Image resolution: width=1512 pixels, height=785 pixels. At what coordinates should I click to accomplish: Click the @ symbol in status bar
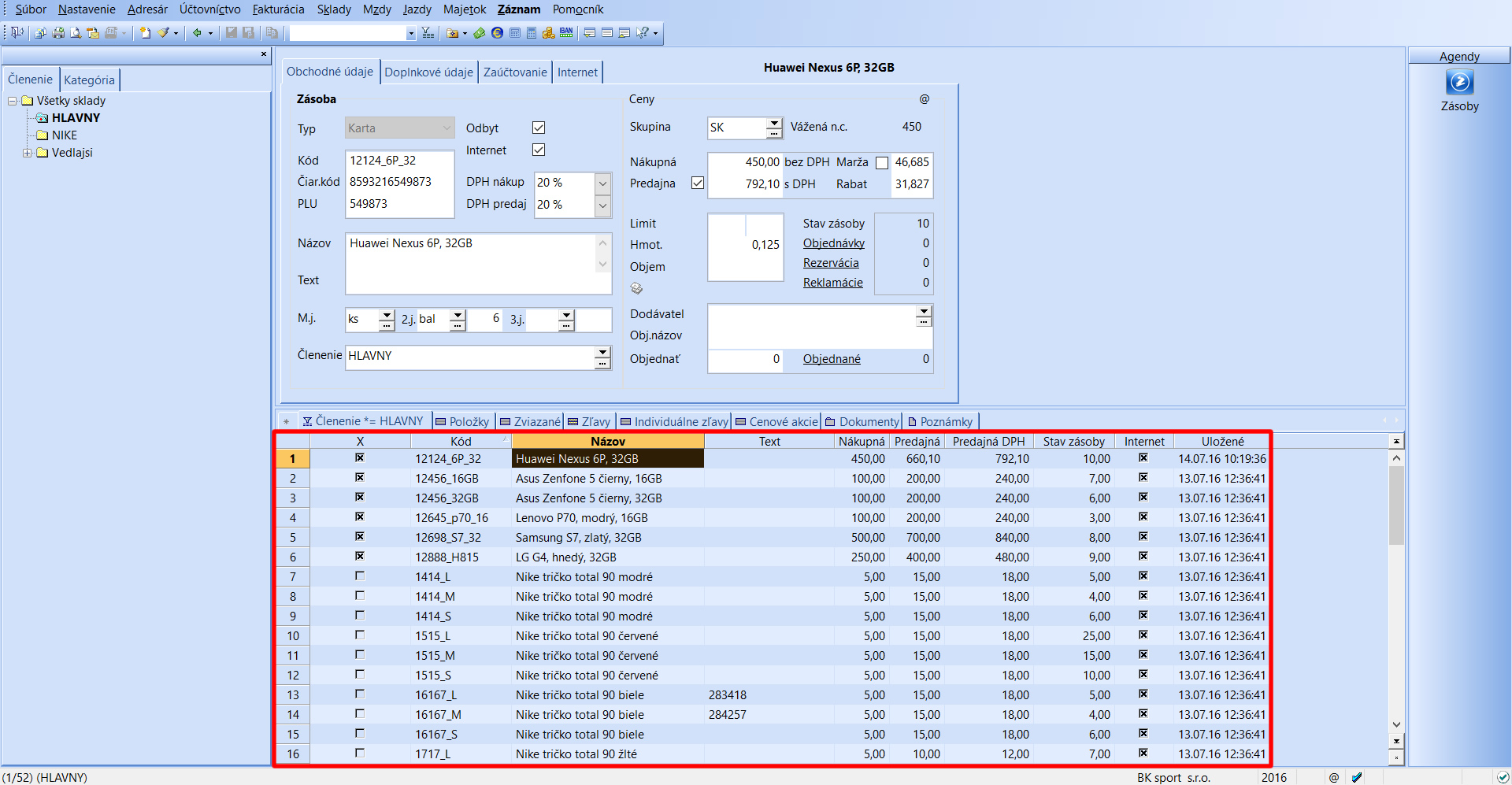[1334, 777]
